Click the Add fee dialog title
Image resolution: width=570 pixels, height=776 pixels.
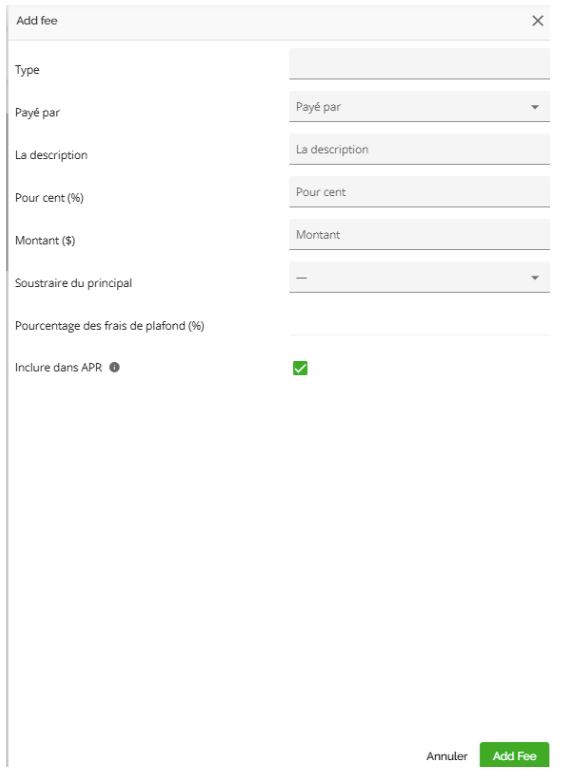(37, 21)
